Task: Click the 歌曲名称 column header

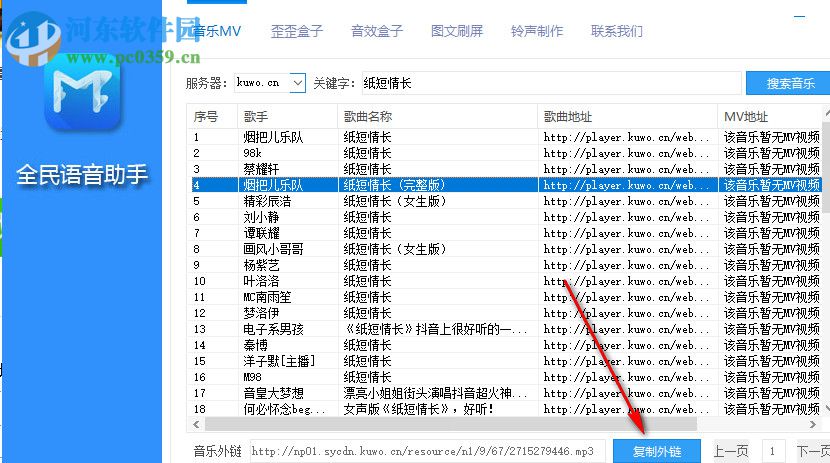Action: point(437,116)
